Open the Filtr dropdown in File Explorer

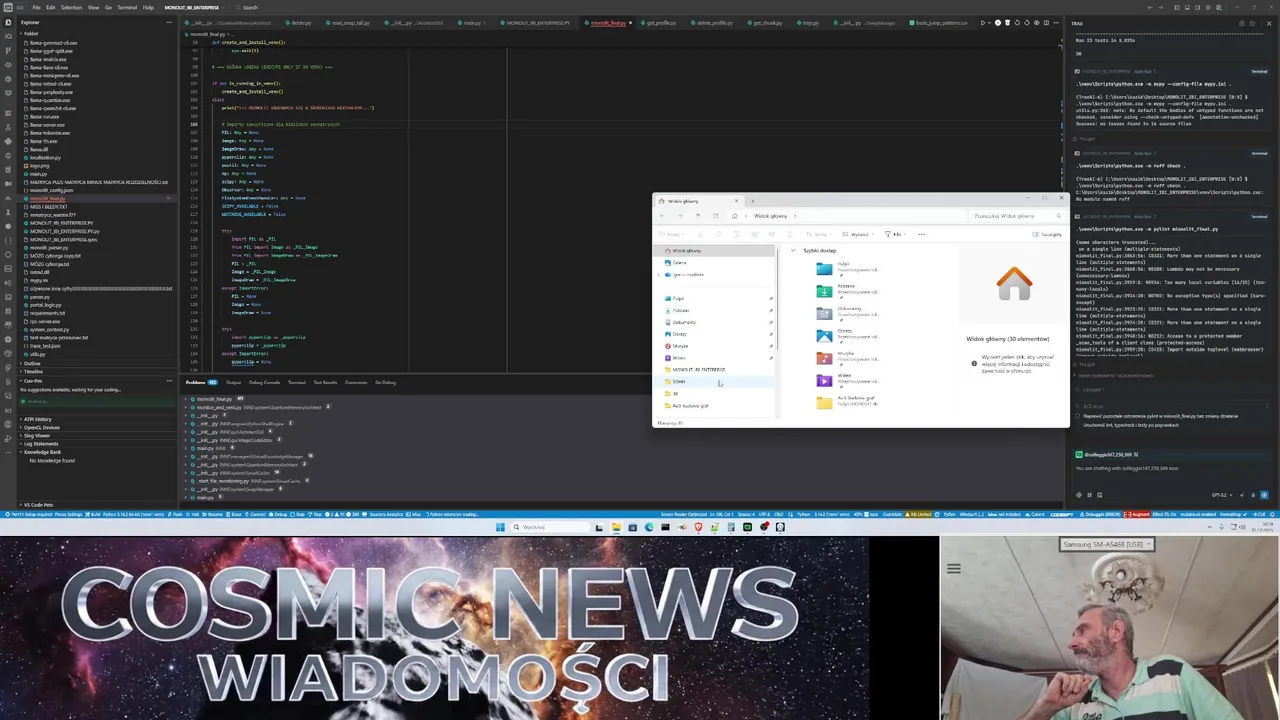896,234
